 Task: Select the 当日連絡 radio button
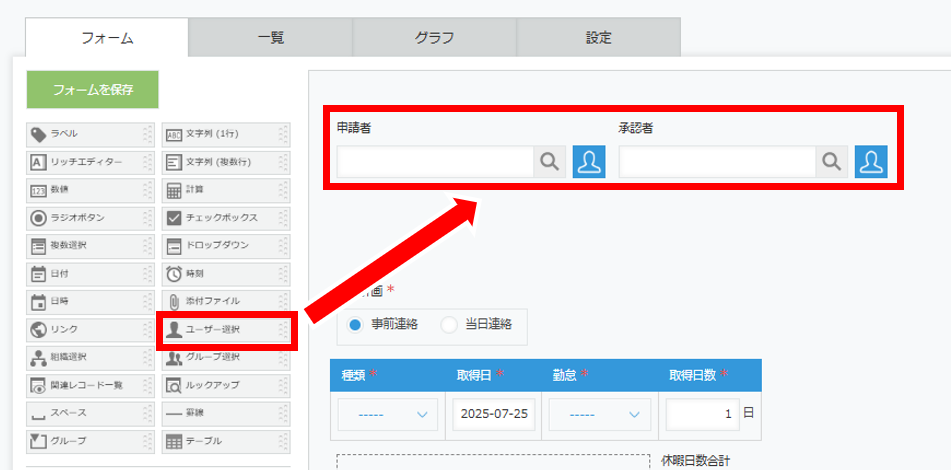pos(449,324)
